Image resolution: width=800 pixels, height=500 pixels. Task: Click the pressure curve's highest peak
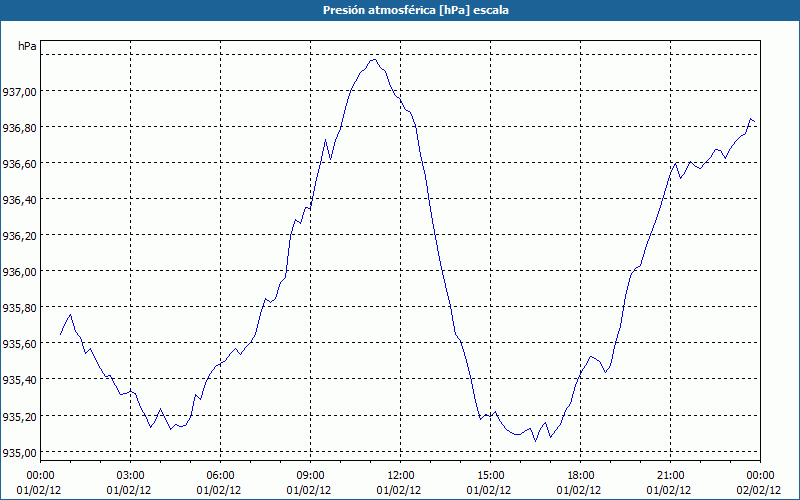click(x=374, y=59)
